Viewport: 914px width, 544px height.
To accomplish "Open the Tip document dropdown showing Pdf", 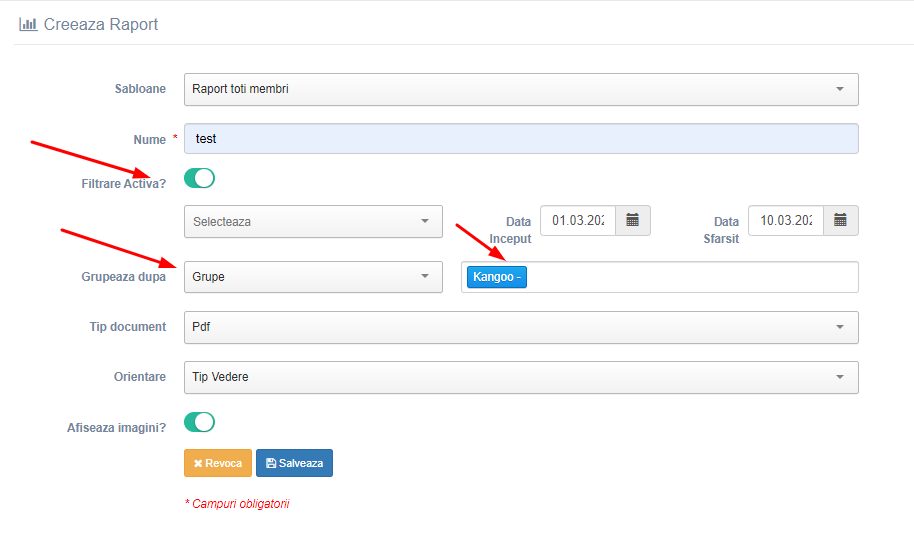I will pyautogui.click(x=521, y=327).
